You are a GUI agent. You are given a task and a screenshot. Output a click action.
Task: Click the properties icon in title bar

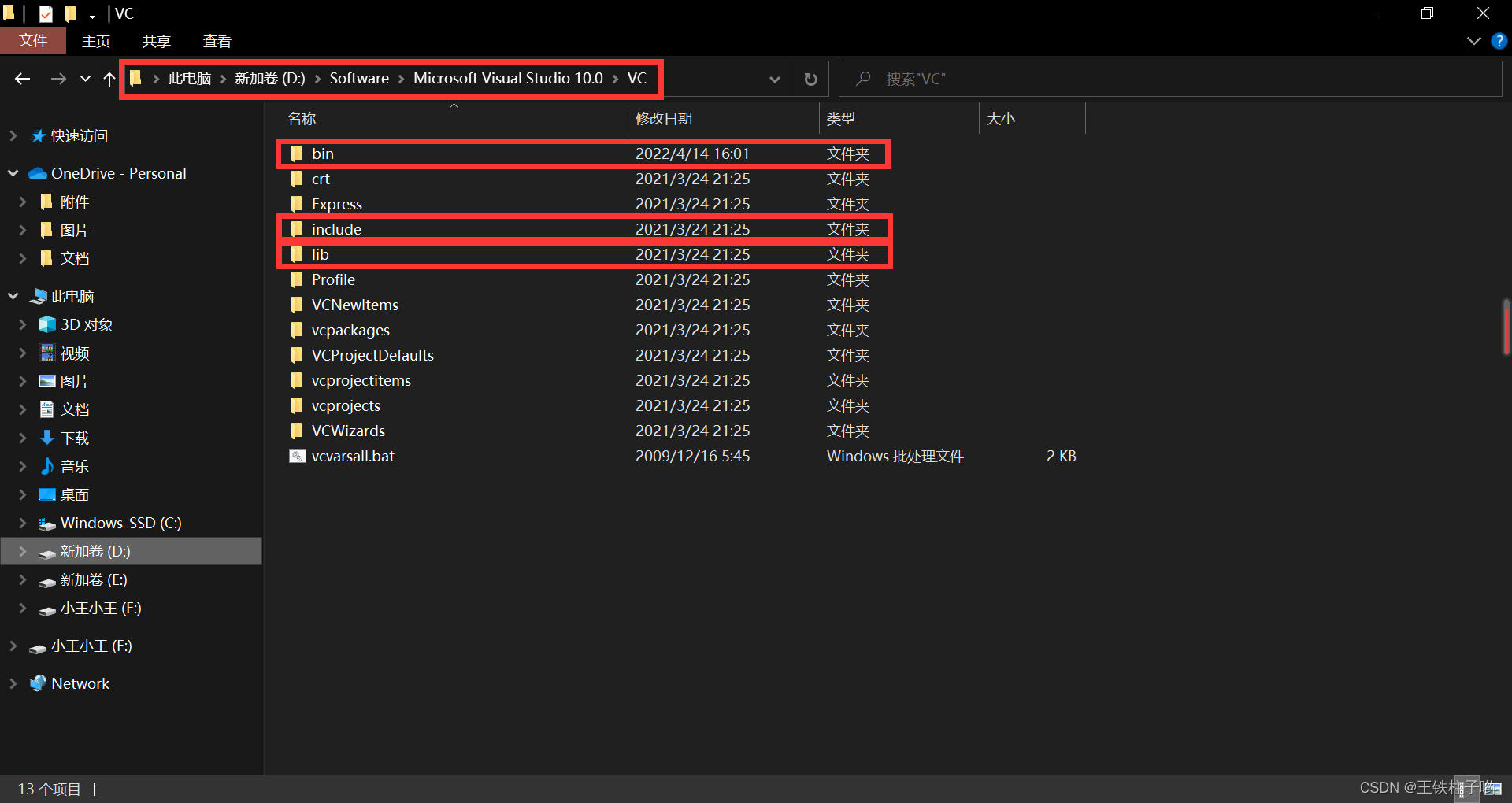[46, 13]
